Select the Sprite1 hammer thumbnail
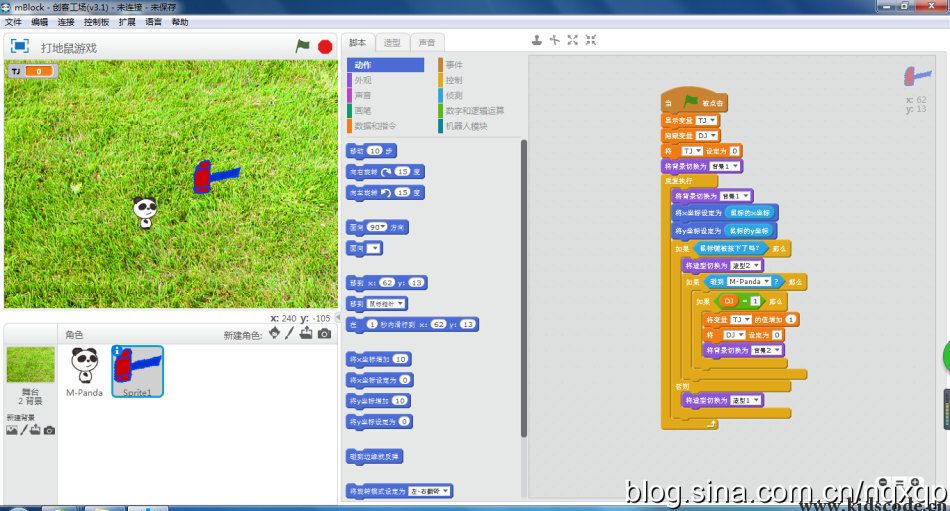This screenshot has height=511, width=950. click(x=138, y=372)
